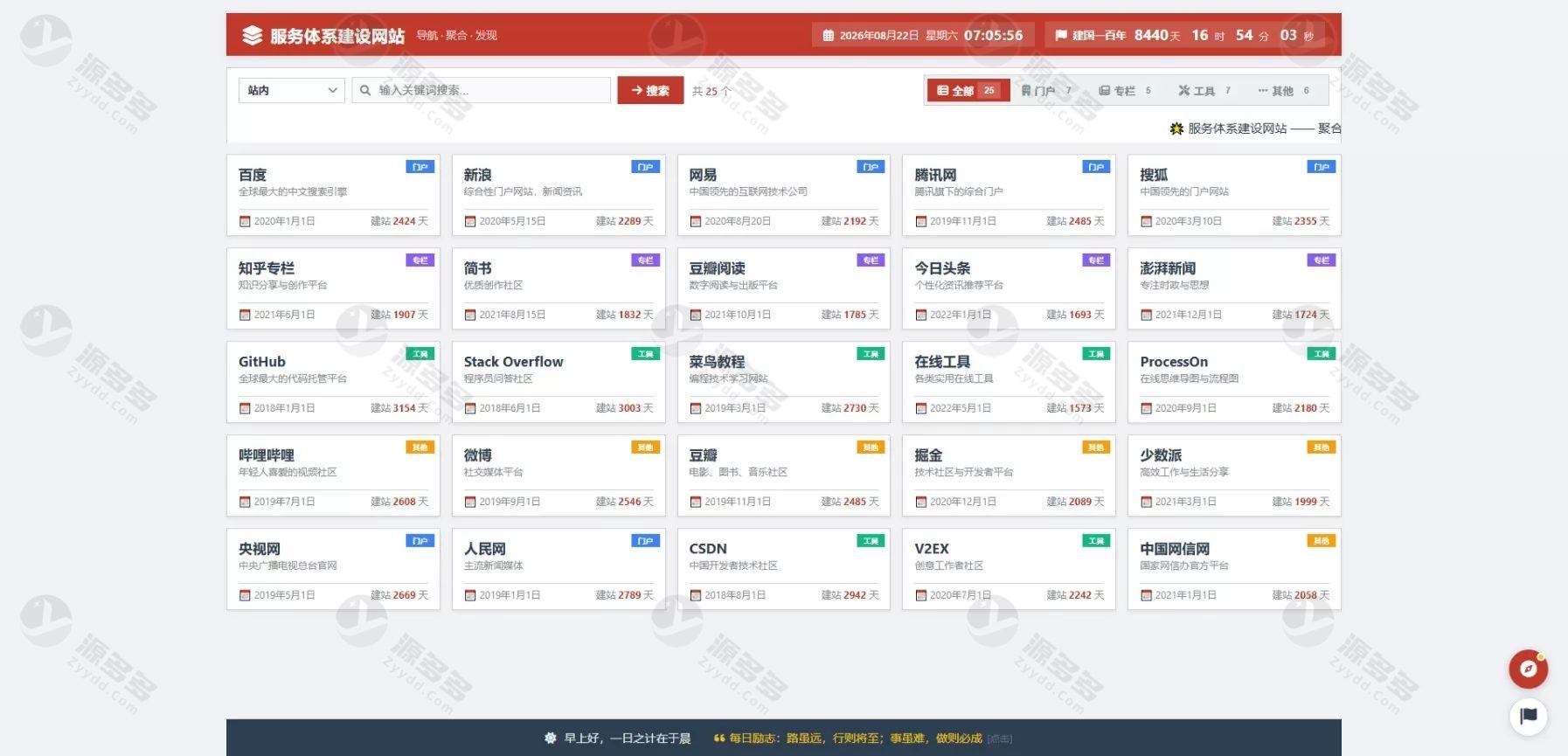Click the 门户 badge on the 央视网 card
The image size is (1568, 756).
point(420,541)
